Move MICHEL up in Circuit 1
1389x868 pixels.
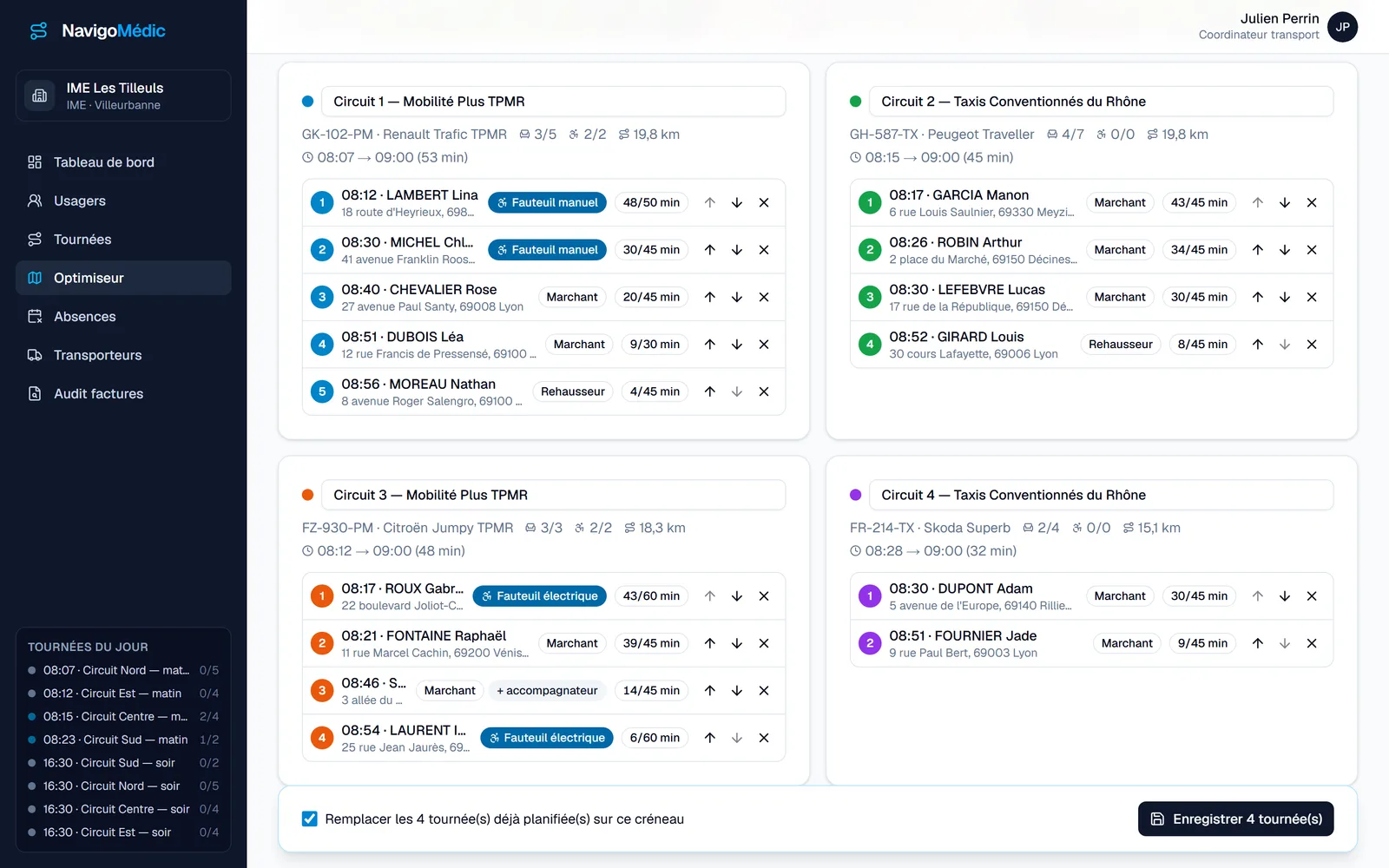[710, 250]
